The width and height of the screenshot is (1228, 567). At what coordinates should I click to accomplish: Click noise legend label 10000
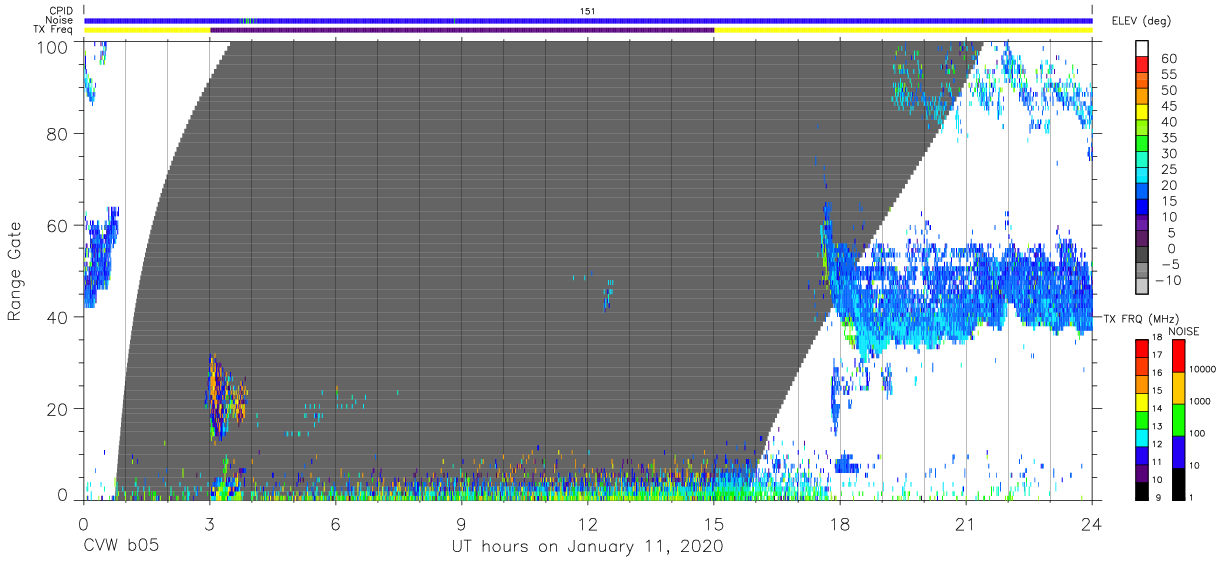tap(1205, 369)
